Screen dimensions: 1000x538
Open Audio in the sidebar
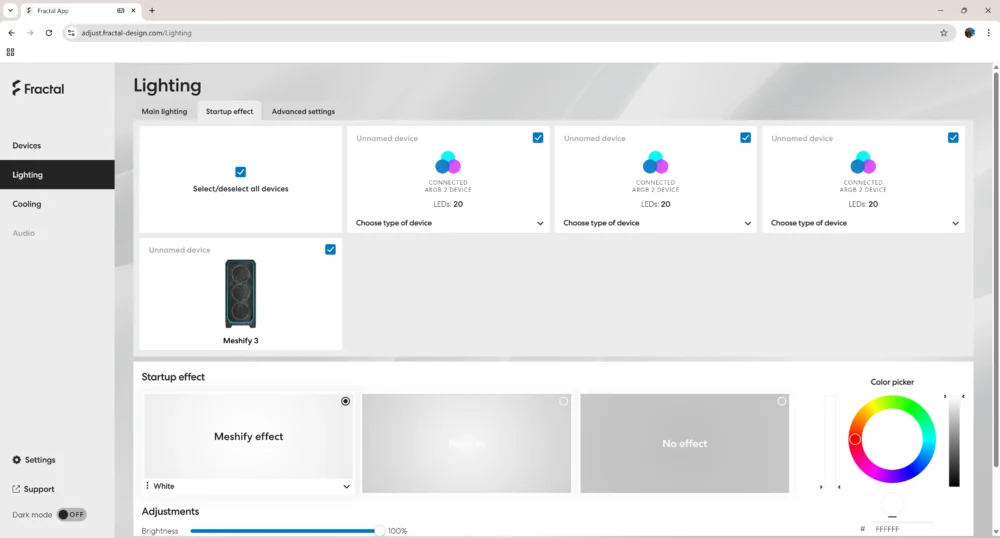pos(57,233)
